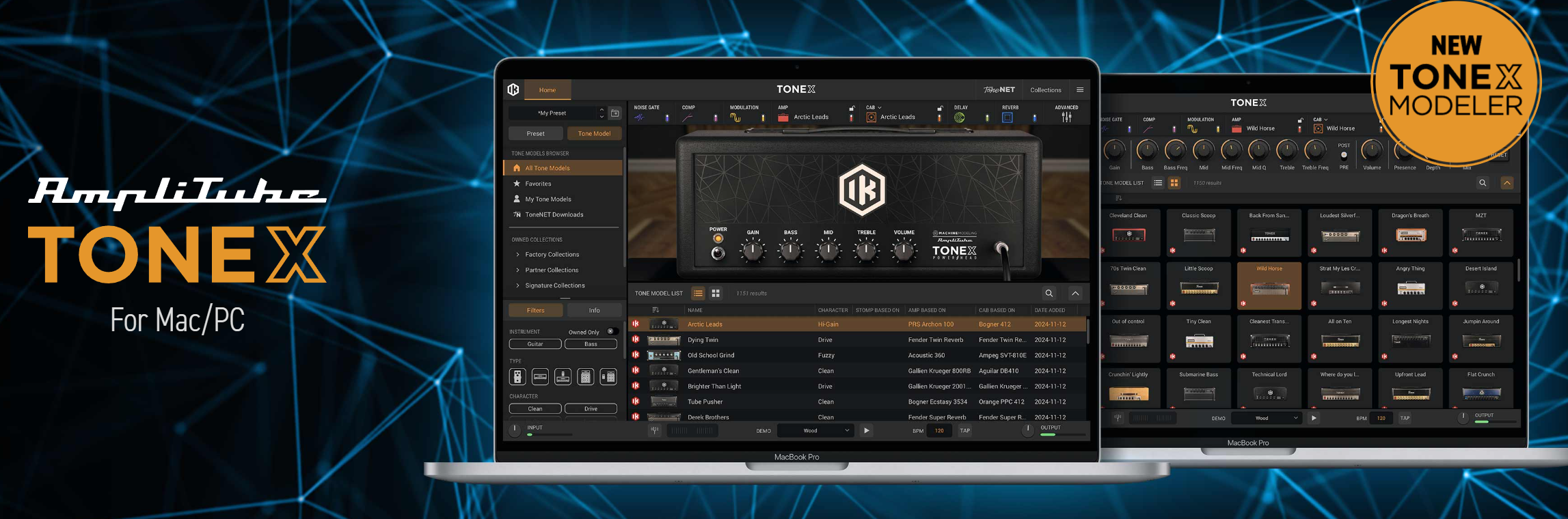This screenshot has width=1568, height=519.
Task: Click the Gain knob on the amp head
Action: [753, 251]
